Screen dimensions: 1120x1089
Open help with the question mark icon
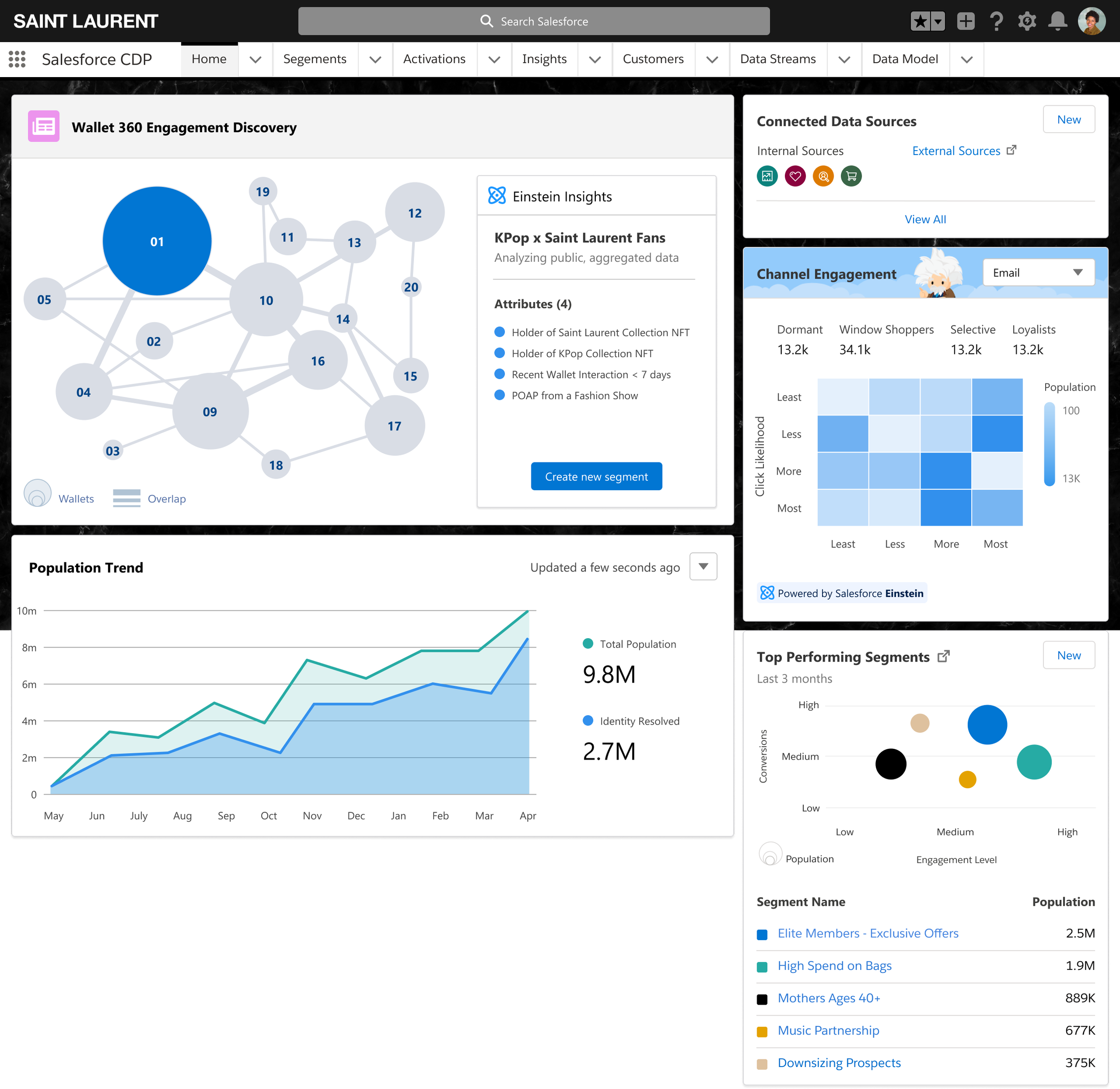[x=996, y=21]
